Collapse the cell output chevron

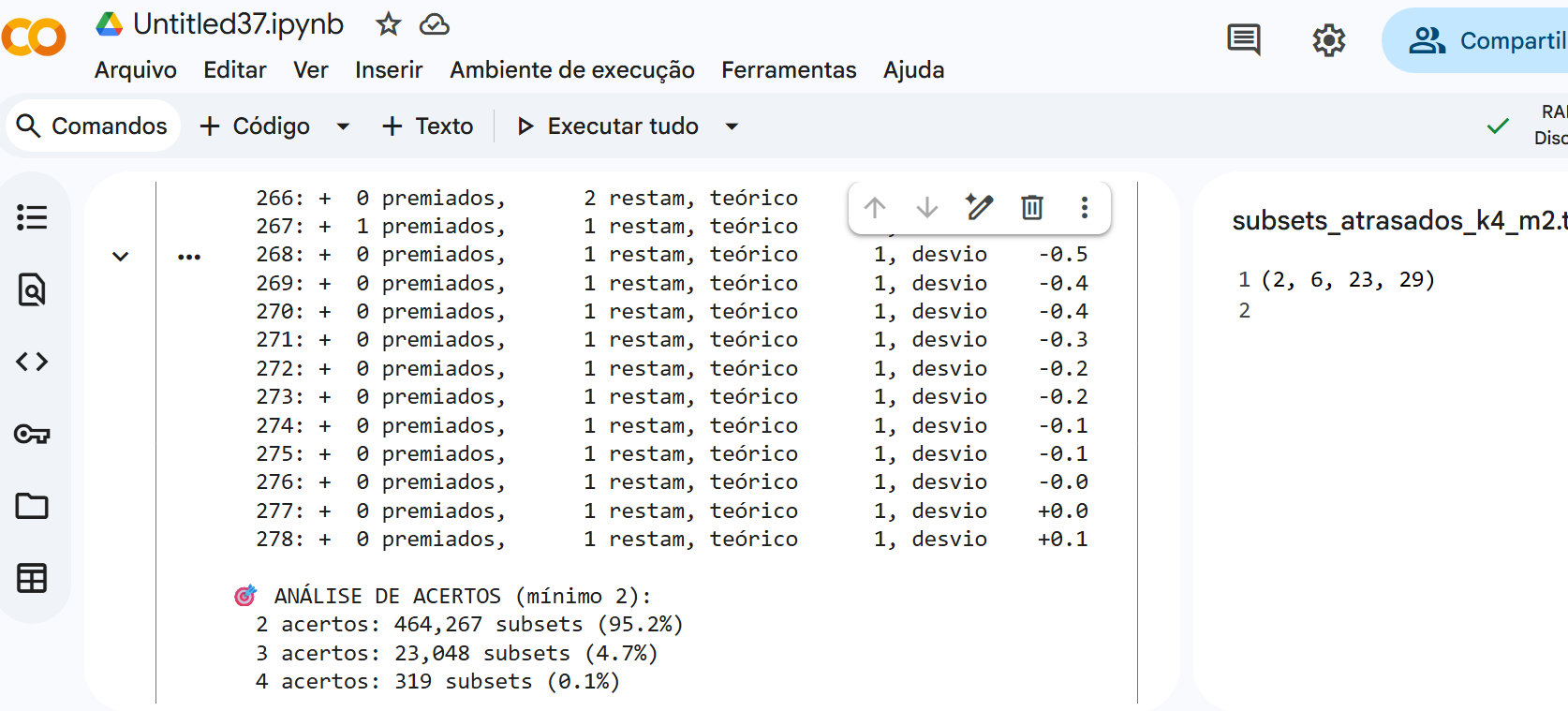pyautogui.click(x=120, y=257)
